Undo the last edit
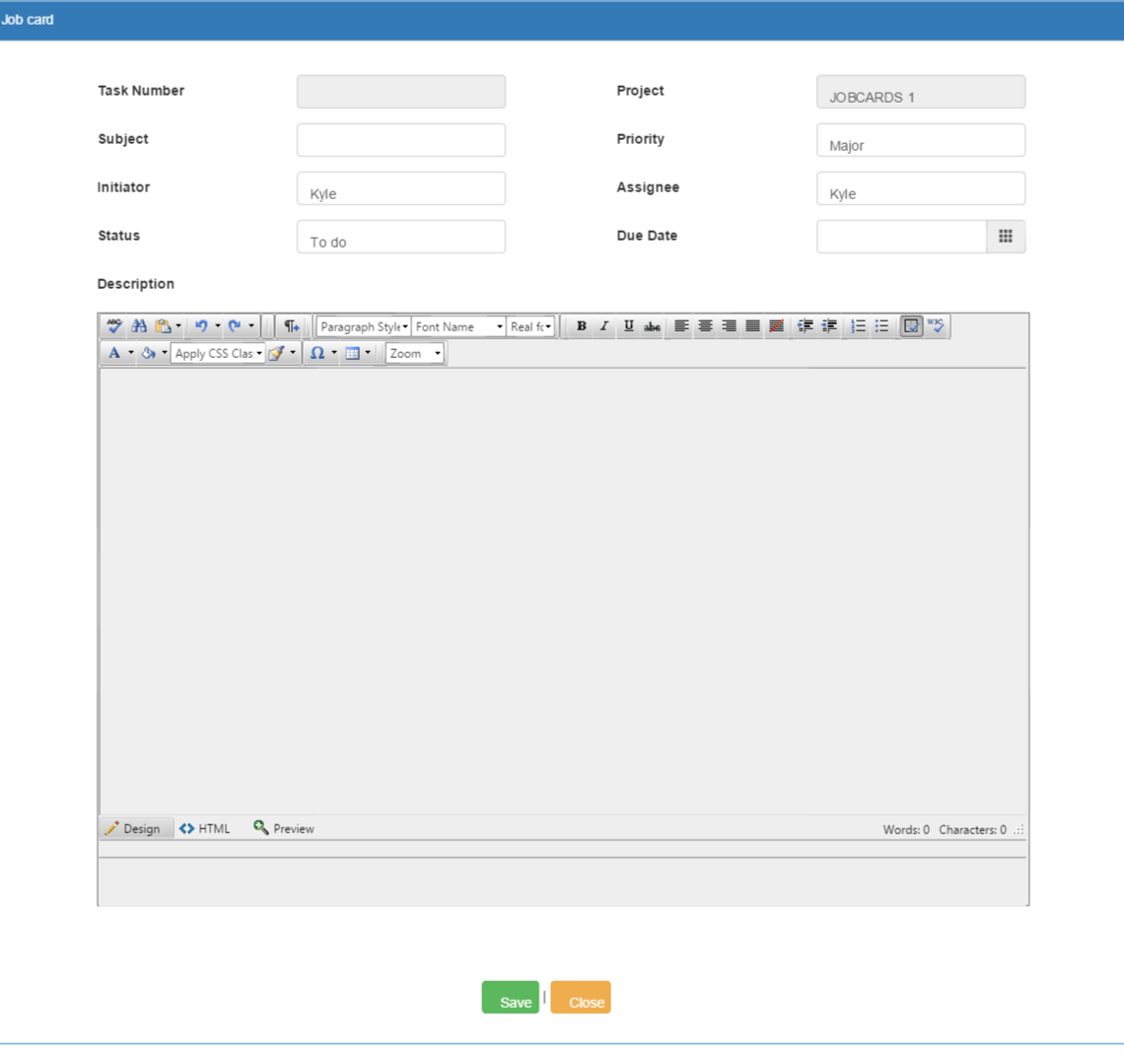Screen dimensions: 1124x1064 (201, 326)
